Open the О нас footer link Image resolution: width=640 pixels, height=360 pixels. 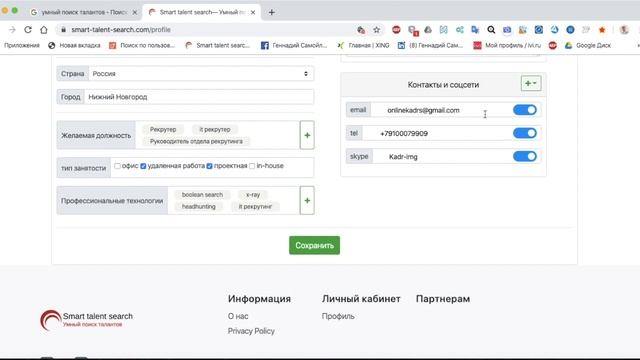(x=238, y=316)
